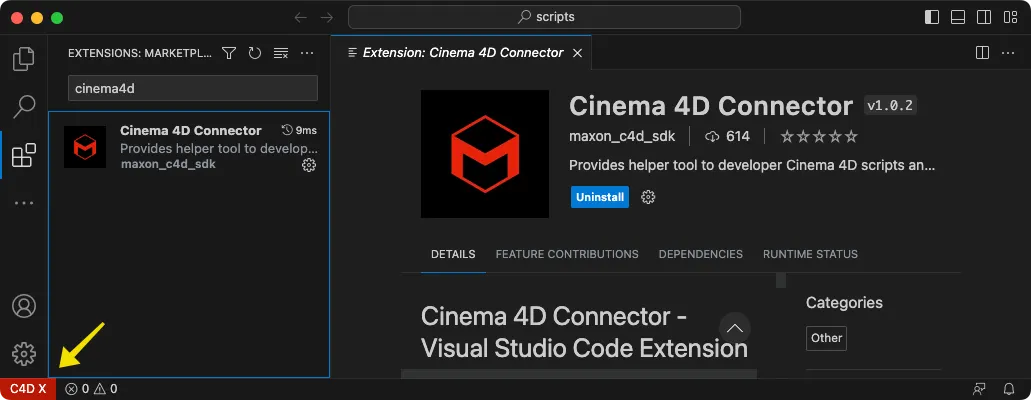1031x400 pixels.
Task: Go back with the left arrow
Action: pos(300,17)
